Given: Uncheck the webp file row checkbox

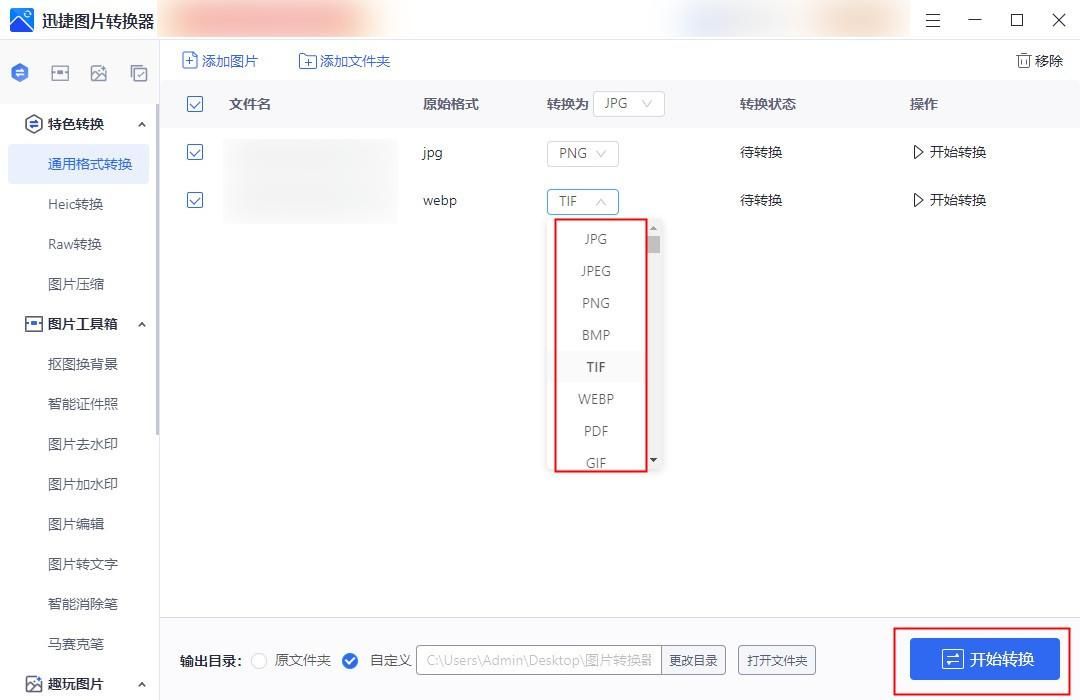Looking at the screenshot, I should click(195, 200).
